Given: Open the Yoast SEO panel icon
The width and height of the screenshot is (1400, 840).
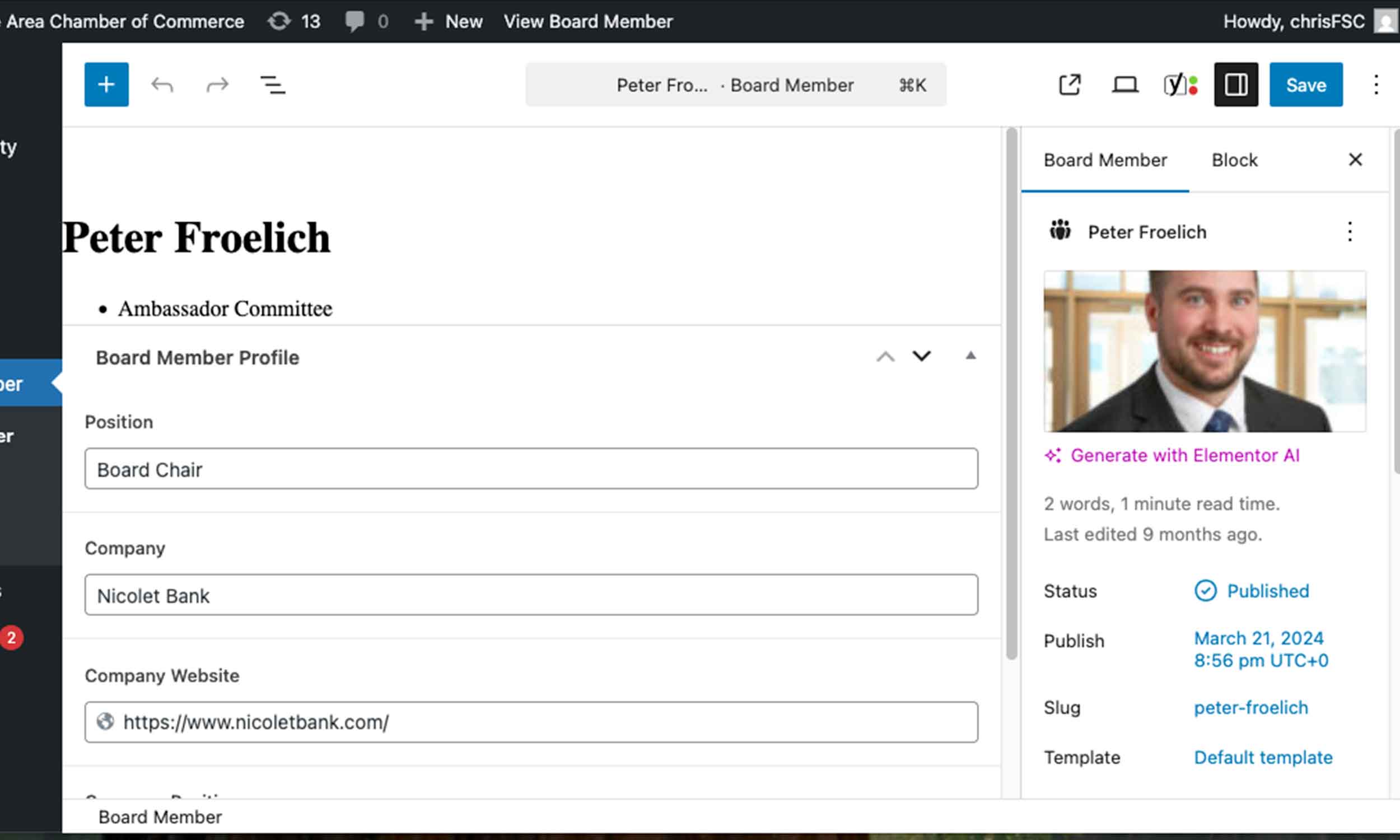Looking at the screenshot, I should point(1180,85).
